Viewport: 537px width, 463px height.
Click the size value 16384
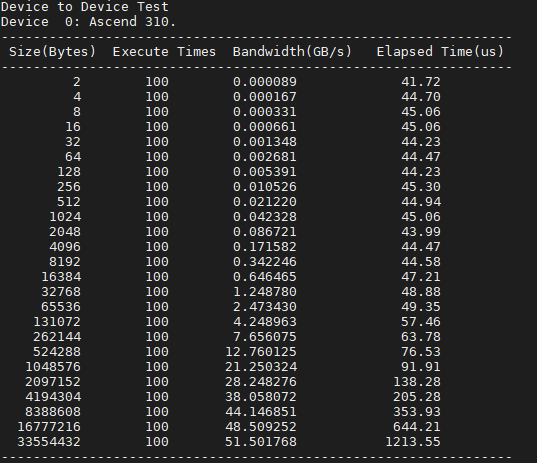61,277
